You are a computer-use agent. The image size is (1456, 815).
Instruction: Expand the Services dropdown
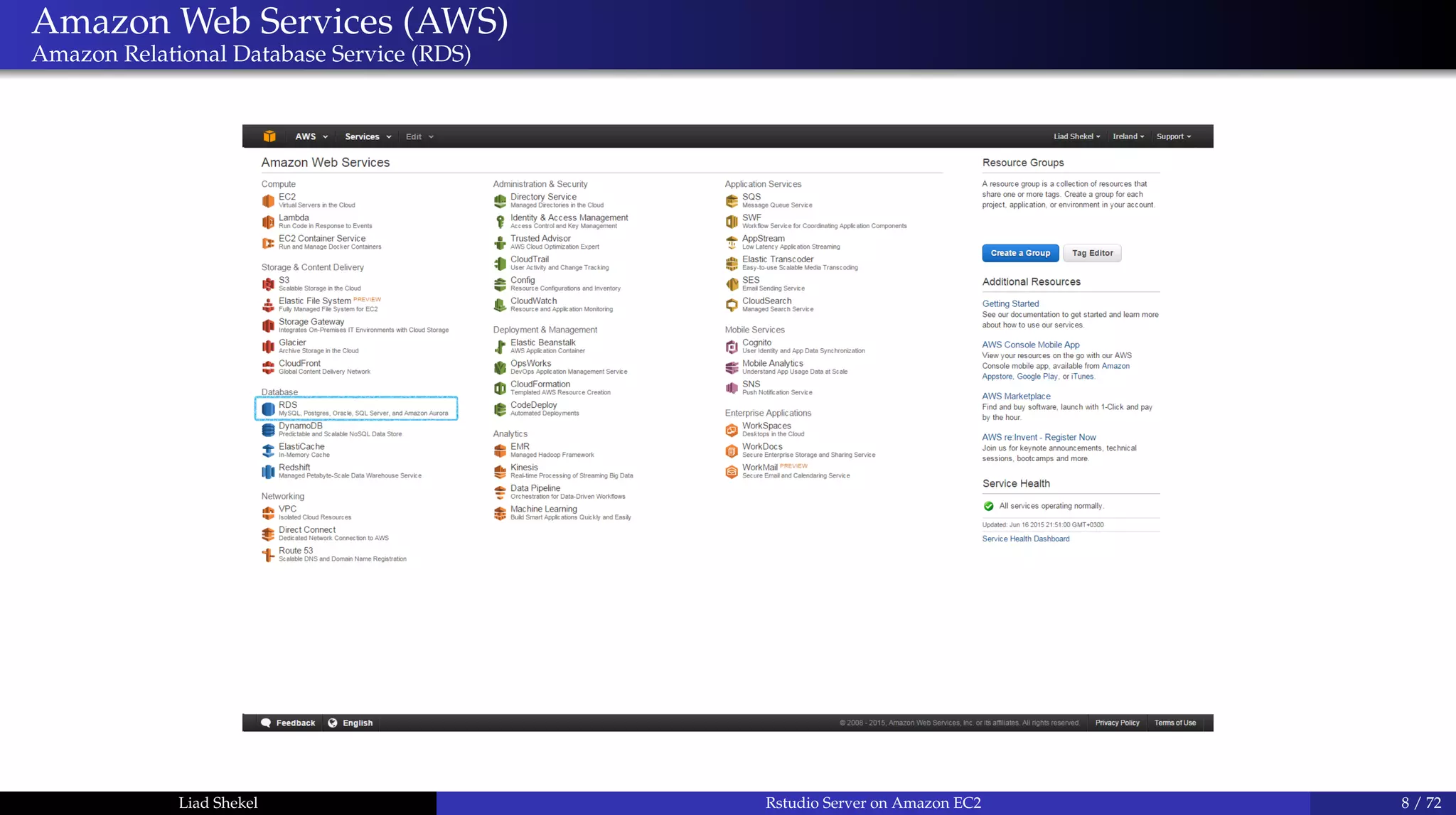368,136
